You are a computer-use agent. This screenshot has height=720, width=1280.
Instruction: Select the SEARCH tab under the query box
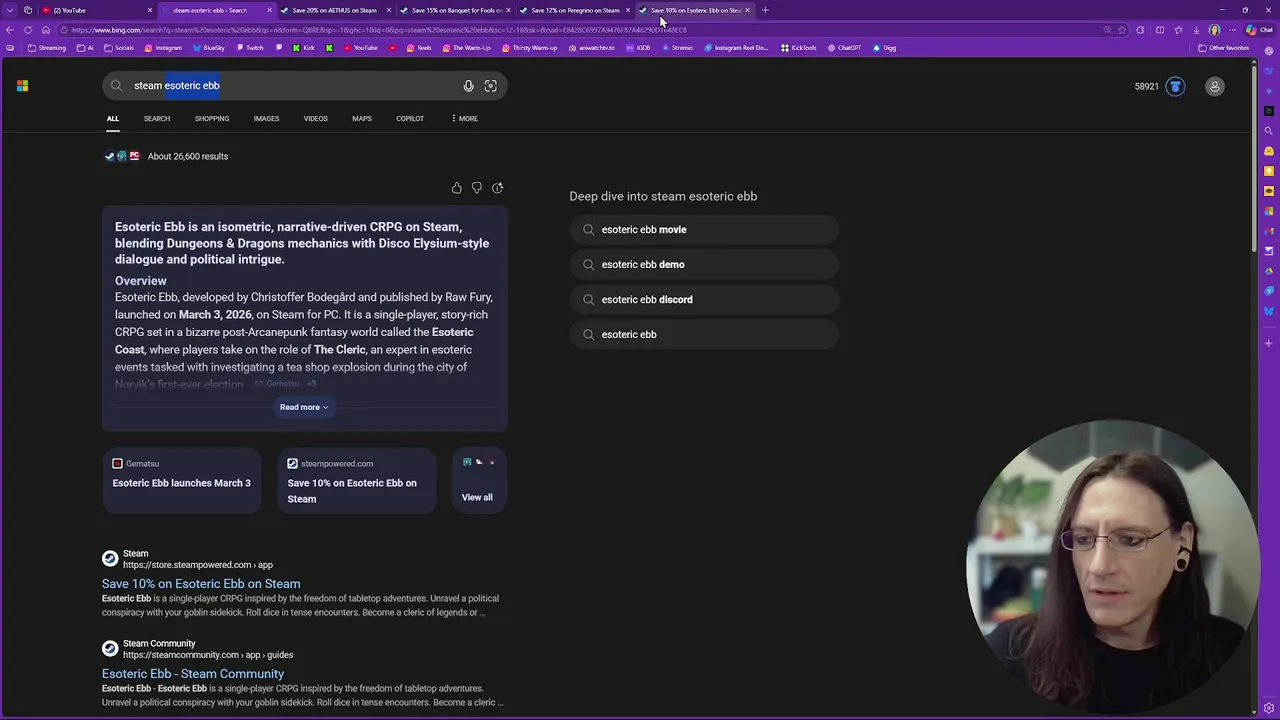pyautogui.click(x=157, y=118)
